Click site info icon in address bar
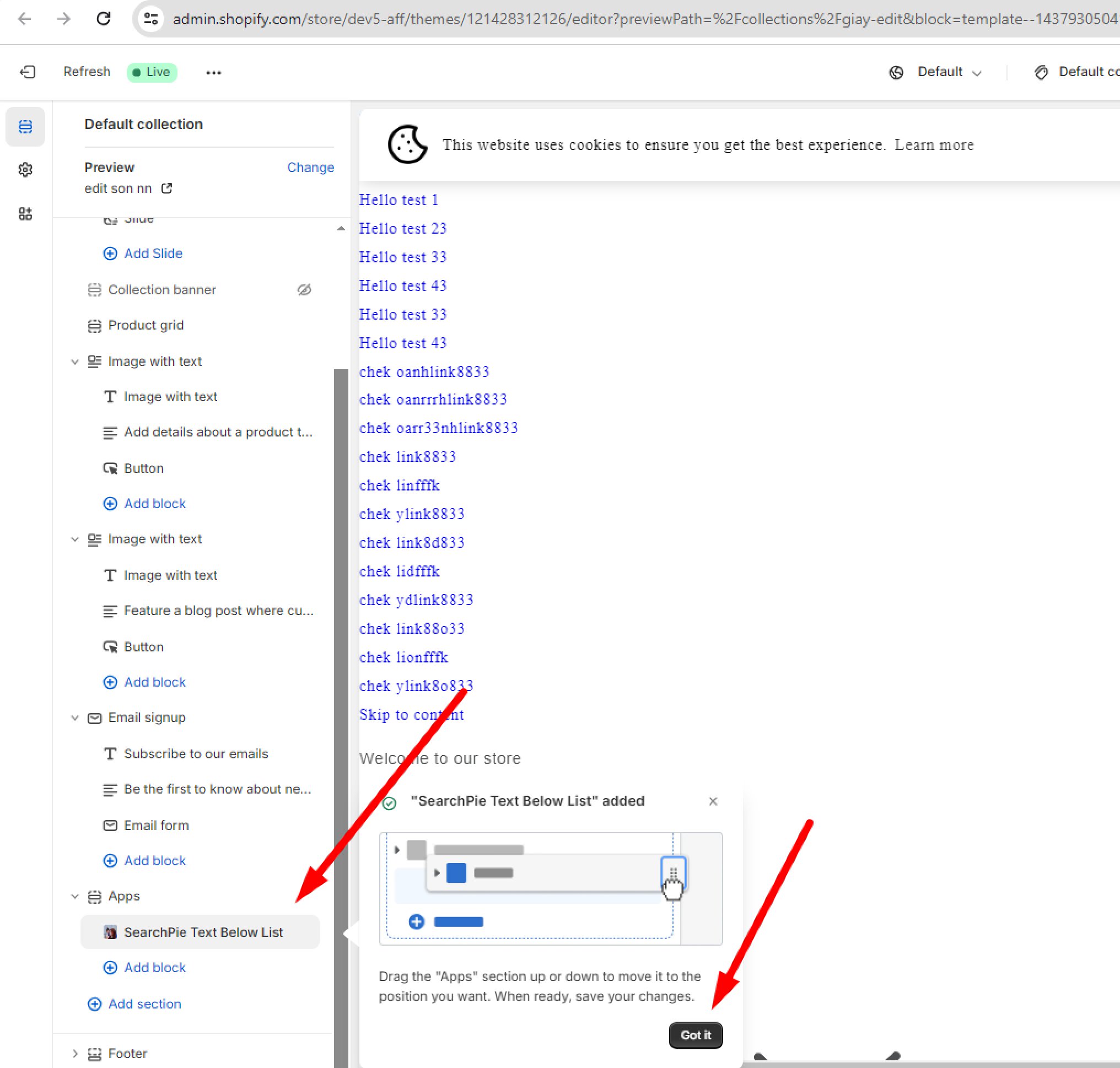Screen dimensions: 1120x1068 151,19
